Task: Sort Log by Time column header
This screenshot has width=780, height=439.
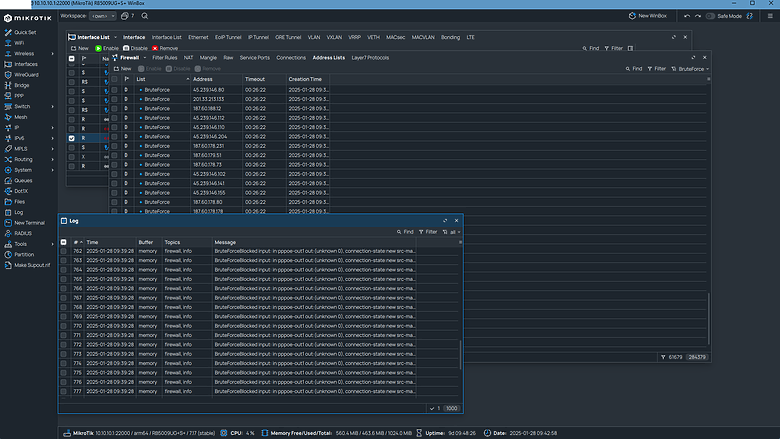Action: point(109,242)
